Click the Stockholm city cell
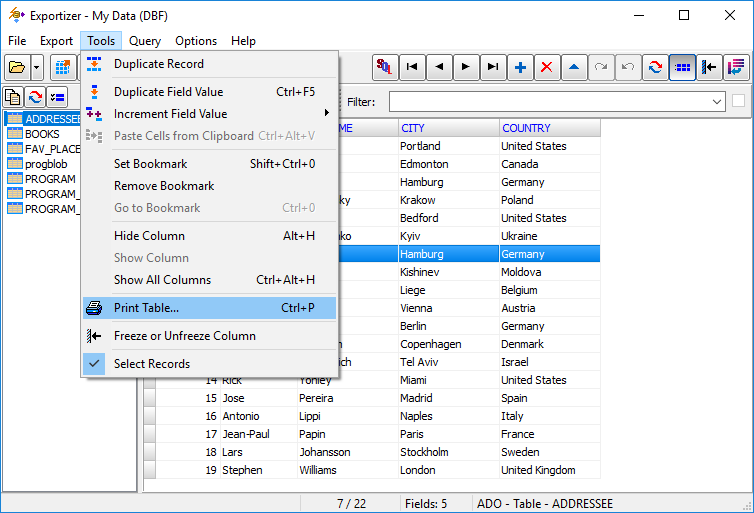The image size is (754, 513). tap(449, 452)
